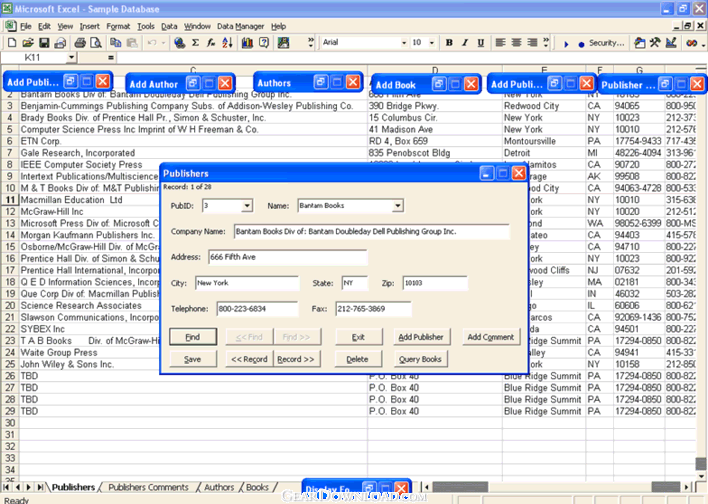The width and height of the screenshot is (708, 504).
Task: Click the Open folder toolbar icon
Action: coord(28,43)
